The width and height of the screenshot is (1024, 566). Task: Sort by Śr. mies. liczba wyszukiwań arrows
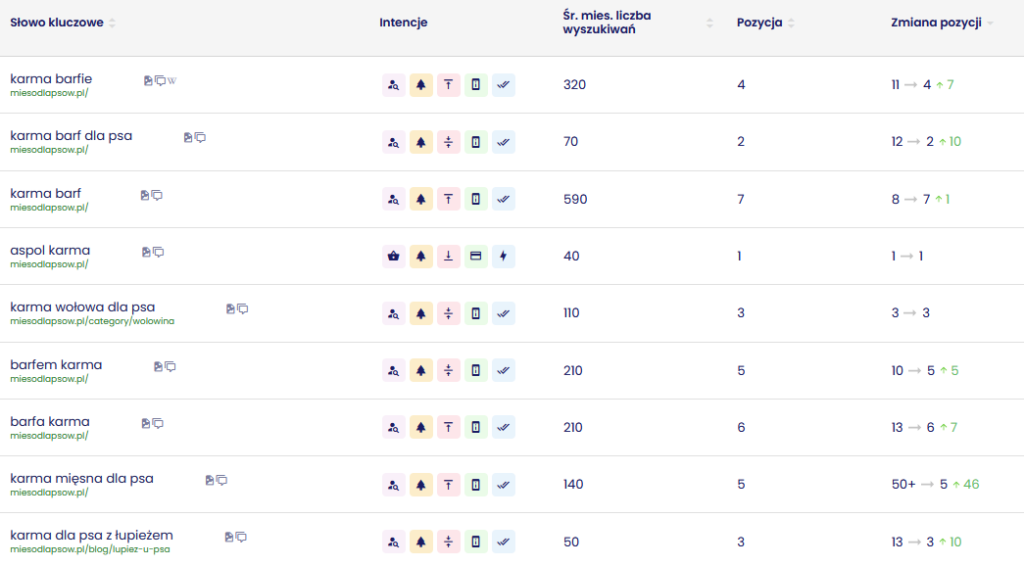coord(710,23)
